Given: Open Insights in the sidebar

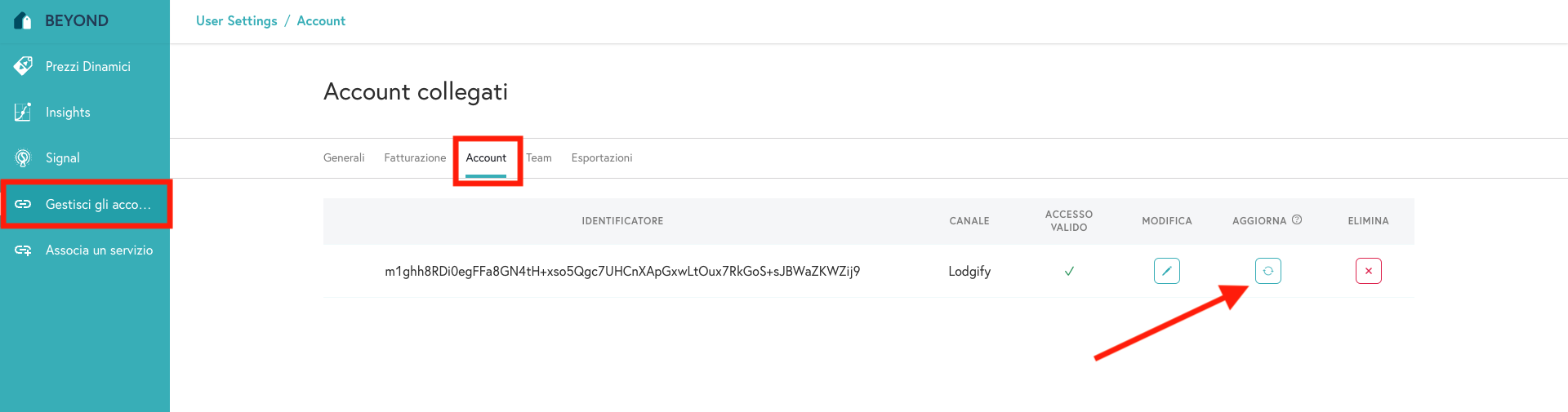Looking at the screenshot, I should point(85,112).
